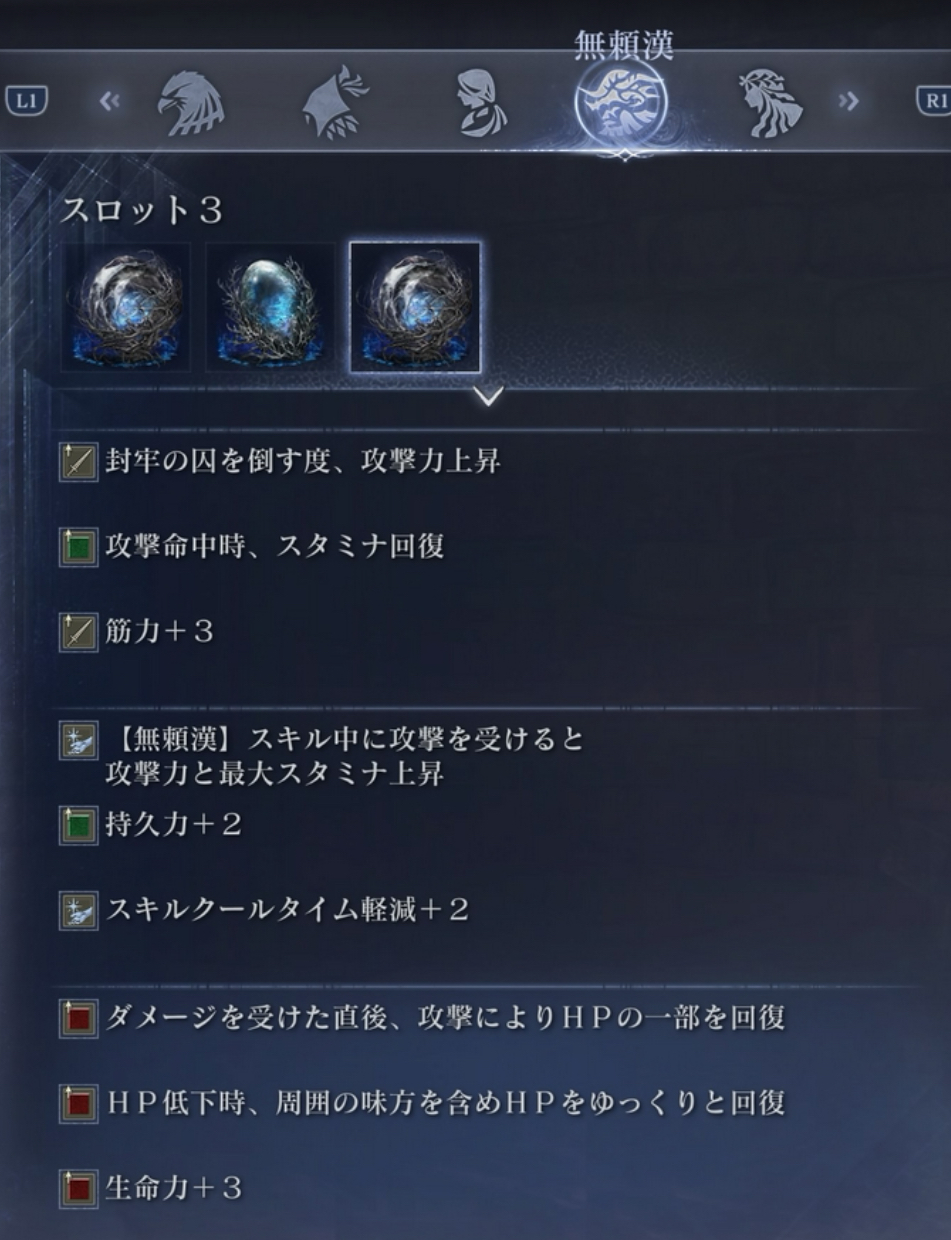Viewport: 951px width, 1240px height.
Task: Click the R1 shoulder button indicator
Action: pyautogui.click(x=933, y=100)
